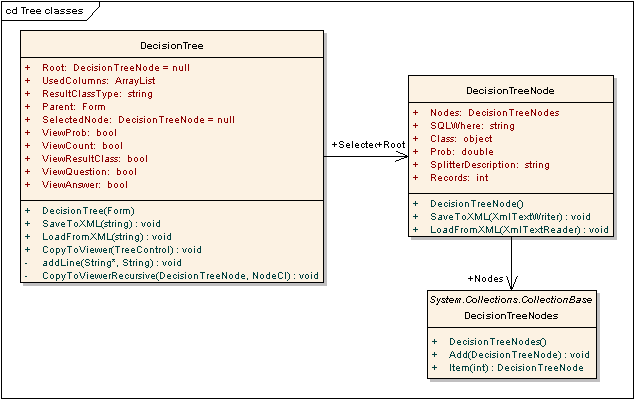Select attribute 'ViewCount: bool'
The width and height of the screenshot is (634, 399).
(x=82, y=146)
